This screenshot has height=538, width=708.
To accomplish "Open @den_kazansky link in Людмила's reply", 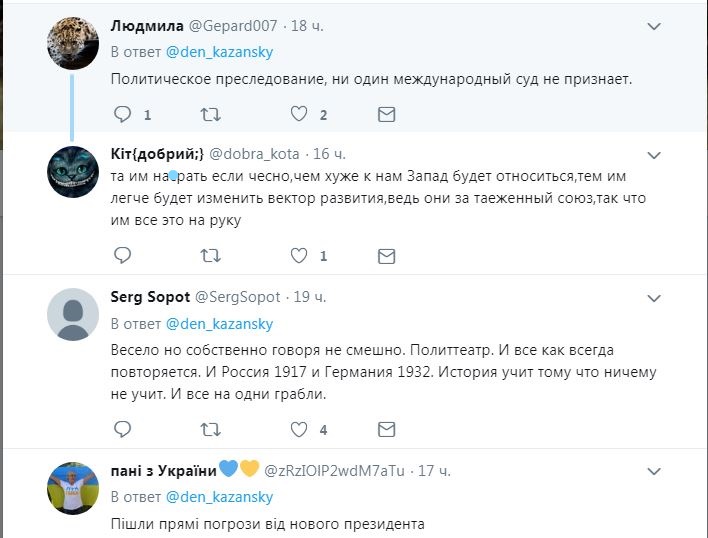I will coord(219,52).
